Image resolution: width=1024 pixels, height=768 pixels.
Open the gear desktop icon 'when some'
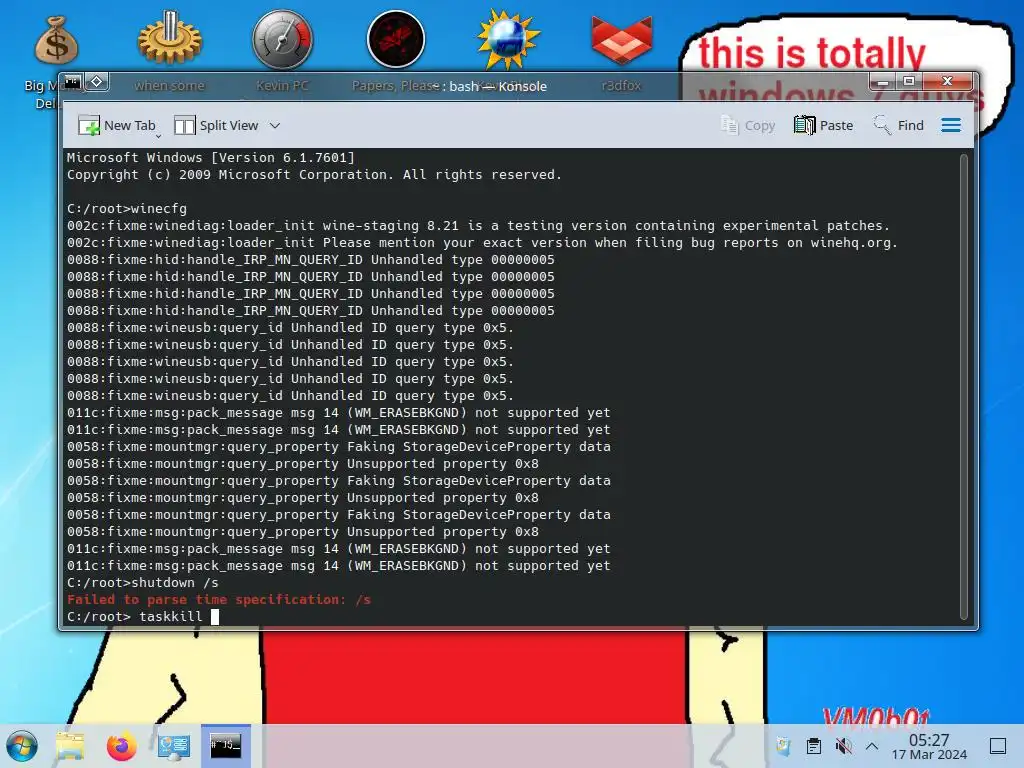[170, 39]
